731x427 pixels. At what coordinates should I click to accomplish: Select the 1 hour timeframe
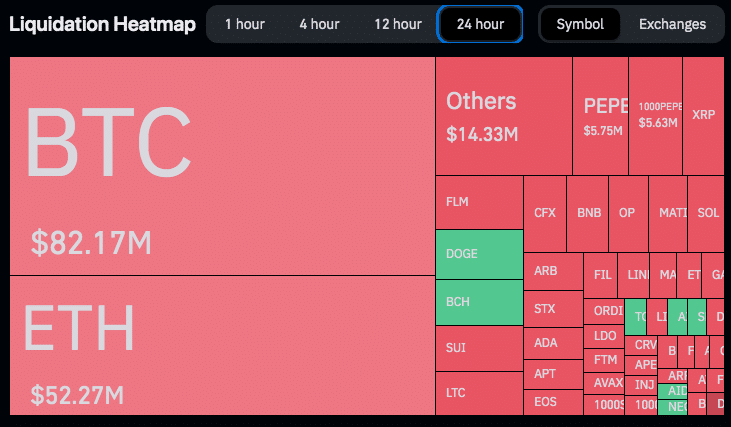(x=245, y=24)
